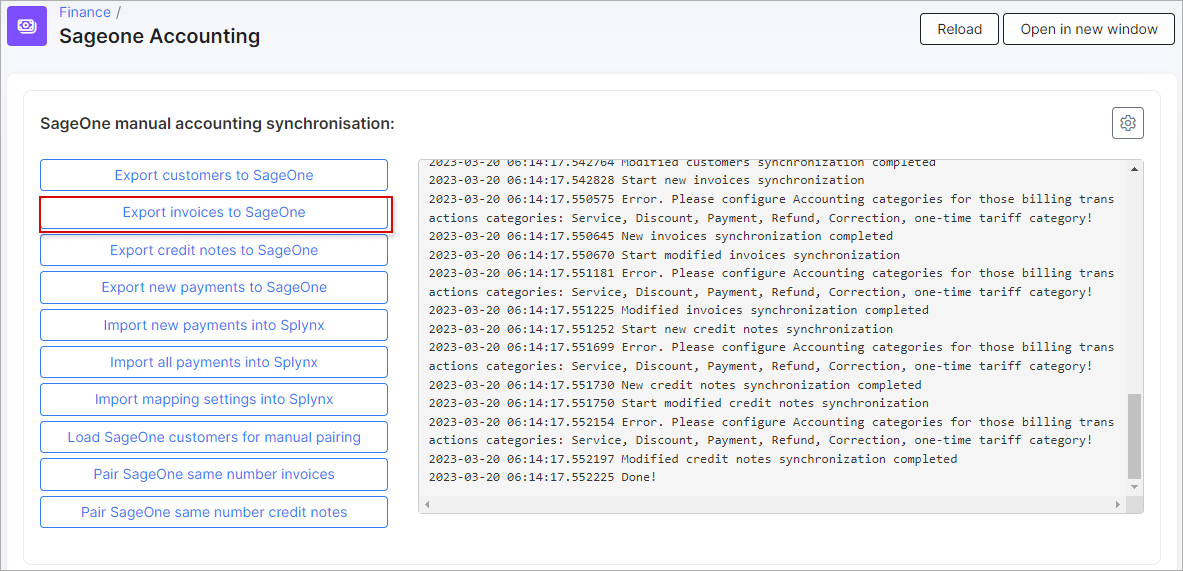
Task: Click the Sageone Accounting page title
Action: (x=160, y=35)
